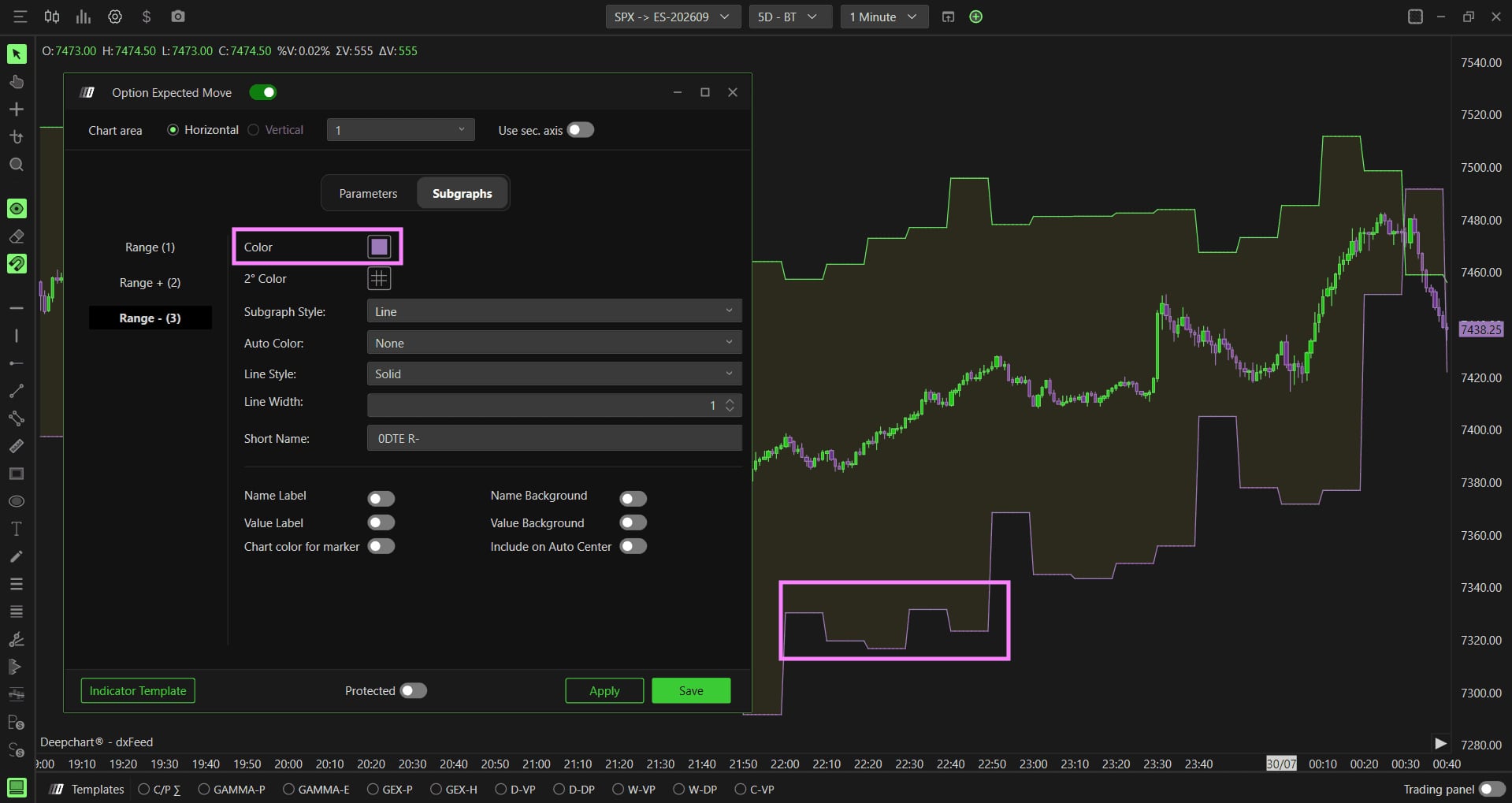Select the crosshair plus tool
The image size is (1512, 803).
17,110
